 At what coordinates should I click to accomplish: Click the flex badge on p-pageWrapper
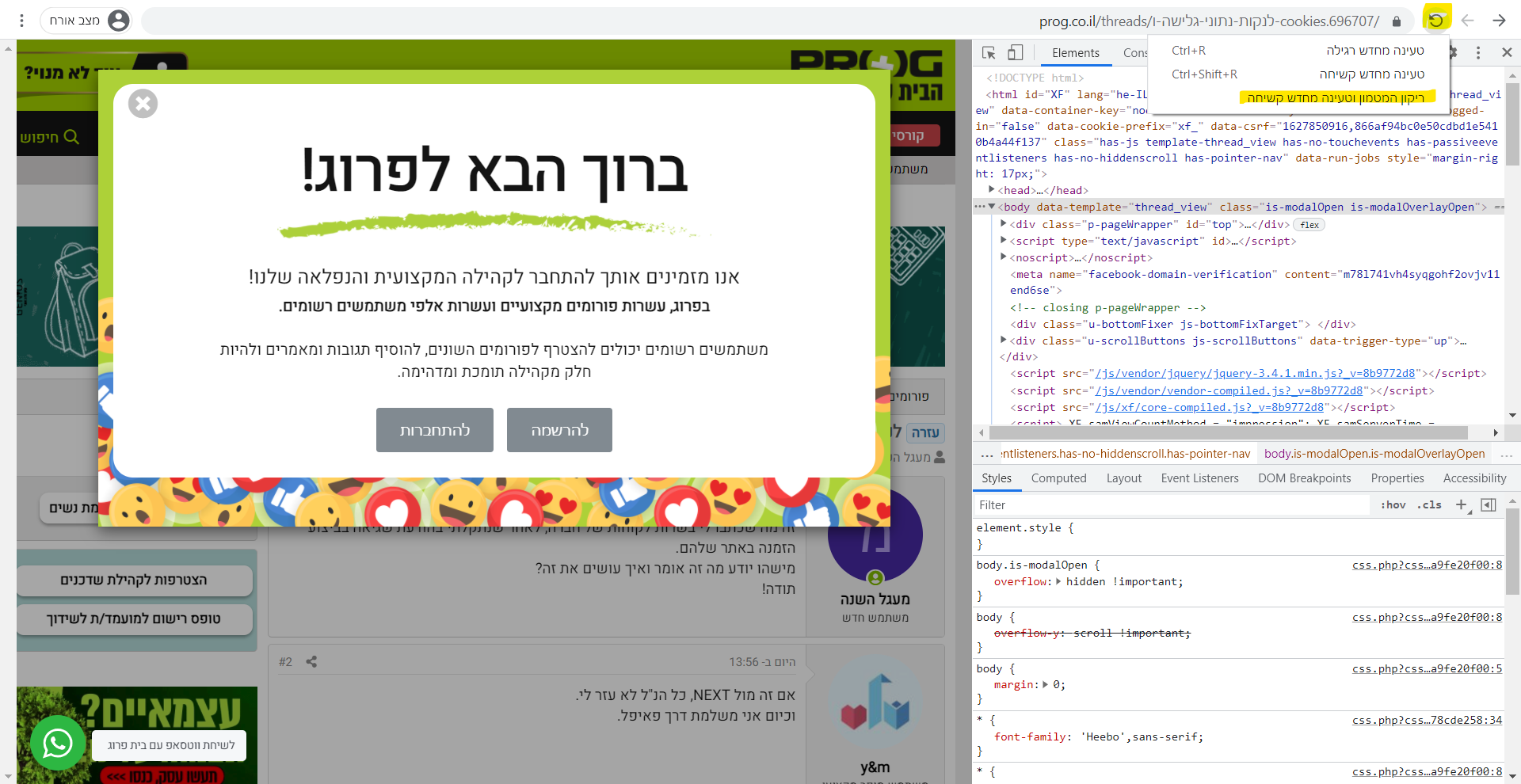tap(1310, 225)
